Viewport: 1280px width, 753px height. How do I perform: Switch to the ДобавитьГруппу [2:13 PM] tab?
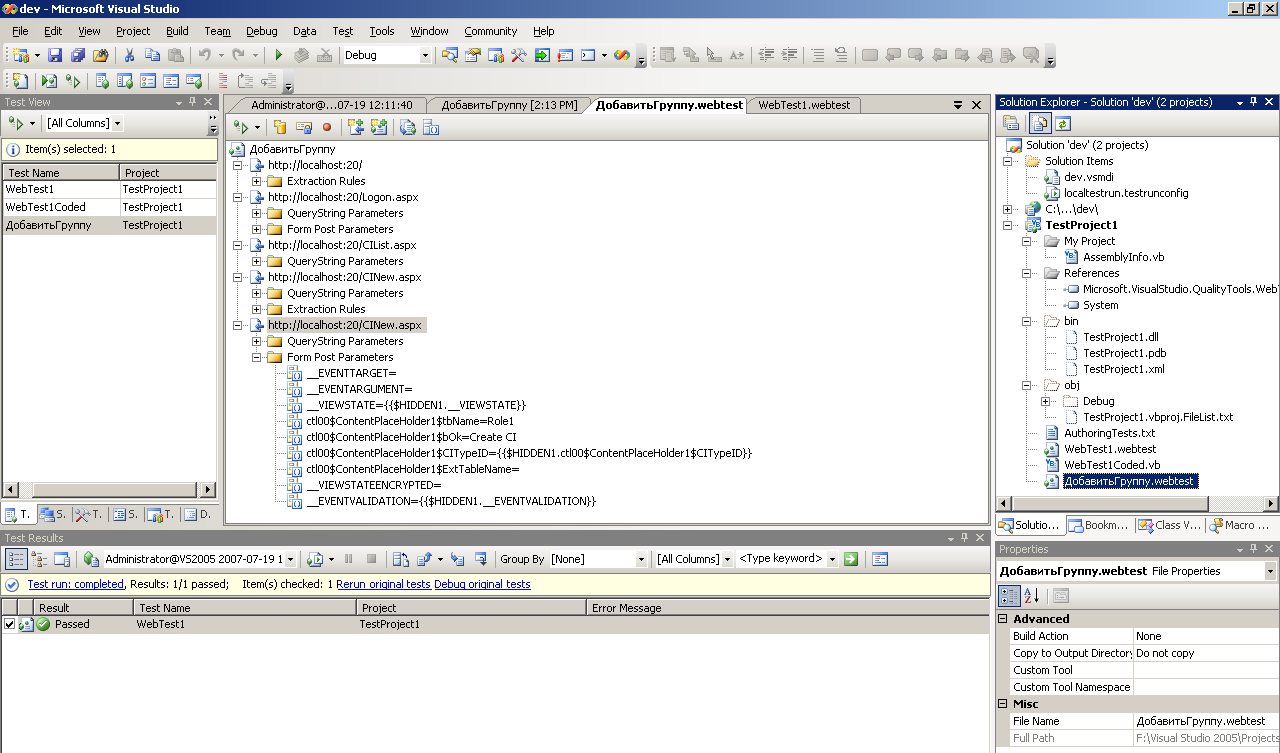point(509,105)
